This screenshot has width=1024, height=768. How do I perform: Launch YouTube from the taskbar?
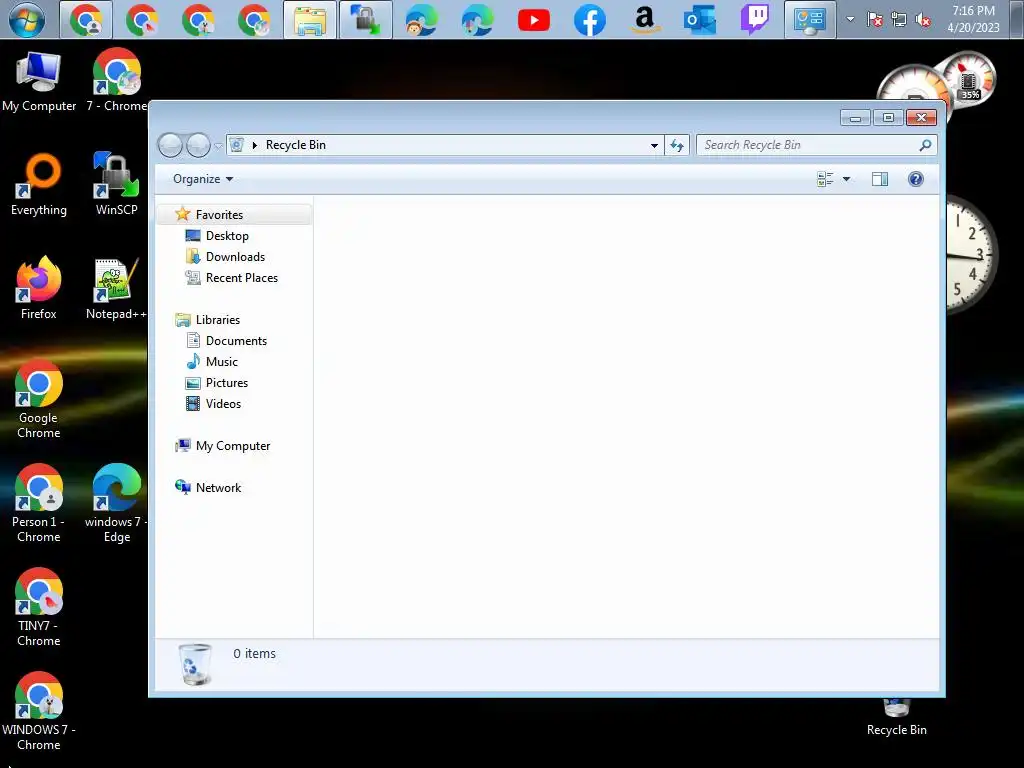(x=534, y=20)
